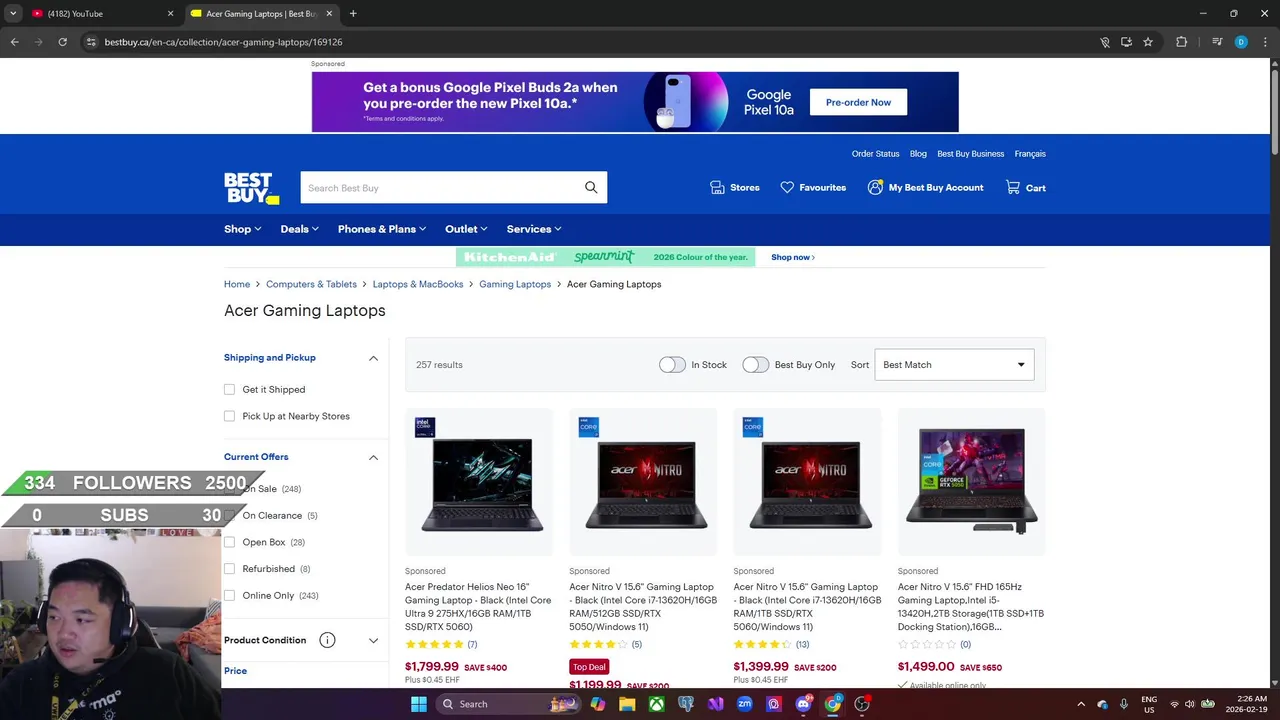Collapse the Current Offers section
The image size is (1280, 720).
pyautogui.click(x=373, y=457)
